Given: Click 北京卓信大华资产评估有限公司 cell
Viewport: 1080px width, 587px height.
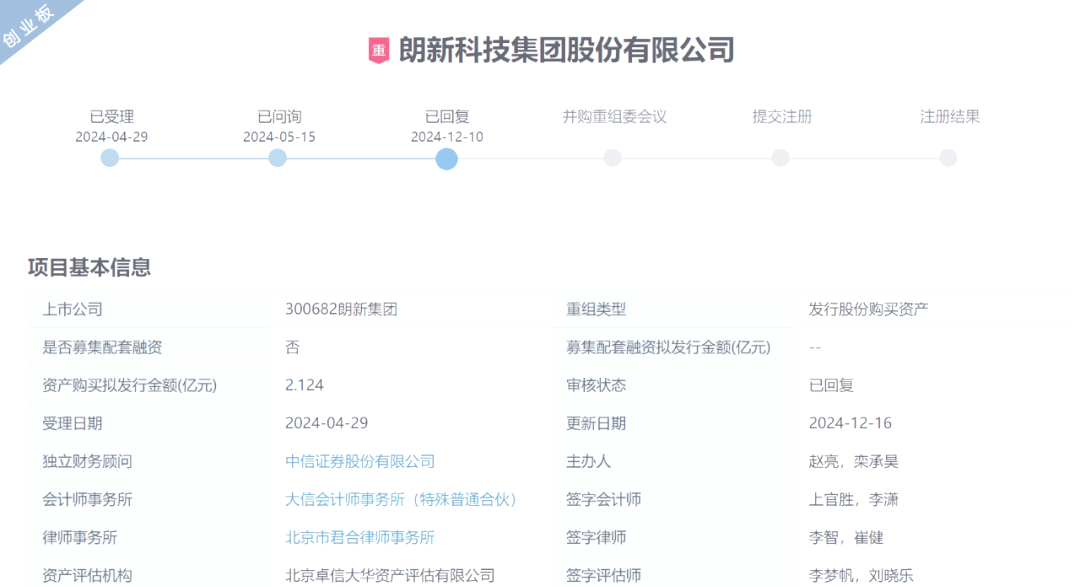Looking at the screenshot, I should pos(390,575).
